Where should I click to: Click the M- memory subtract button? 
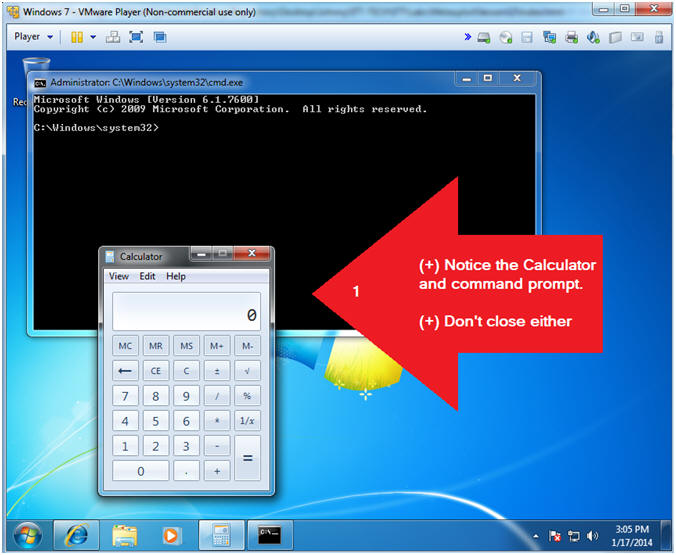[247, 346]
